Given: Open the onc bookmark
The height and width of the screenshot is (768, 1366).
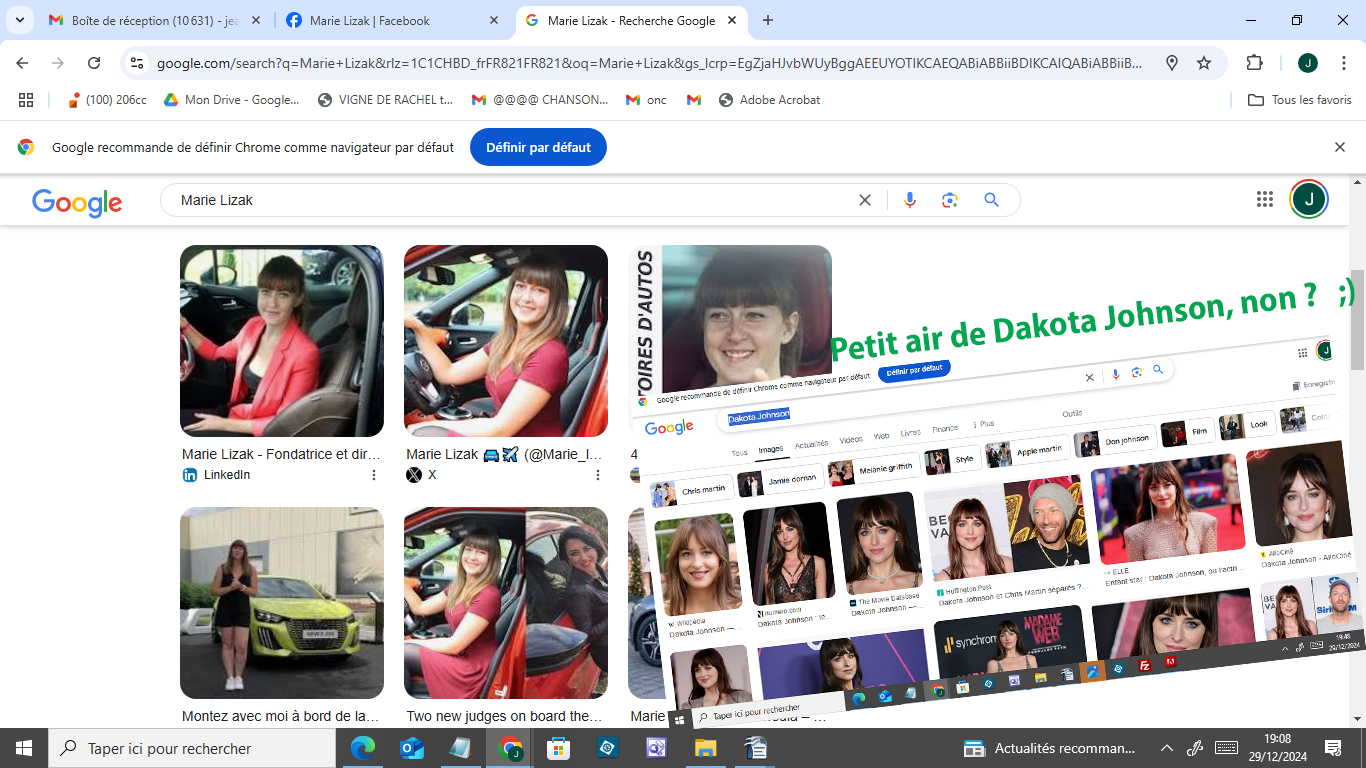Looking at the screenshot, I should (x=646, y=100).
